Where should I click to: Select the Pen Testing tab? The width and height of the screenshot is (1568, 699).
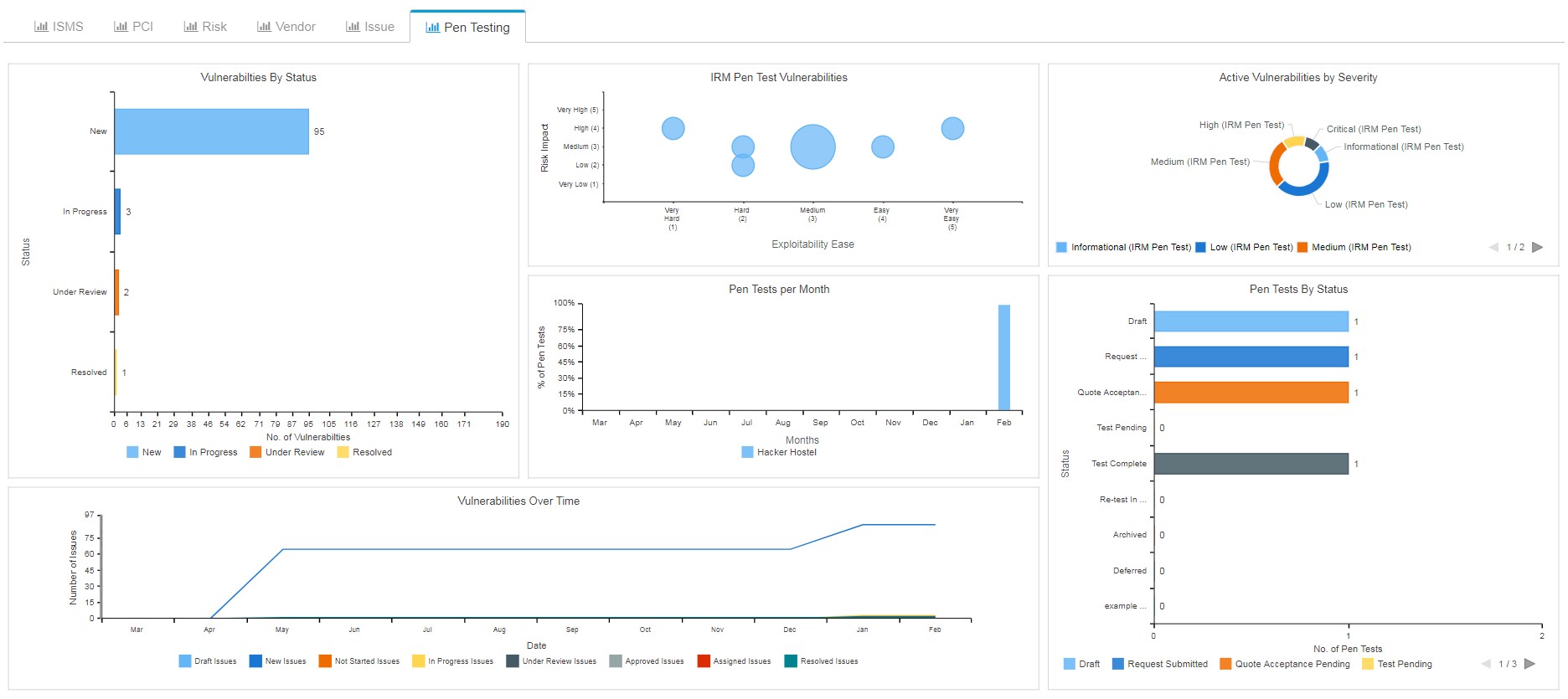pos(467,27)
